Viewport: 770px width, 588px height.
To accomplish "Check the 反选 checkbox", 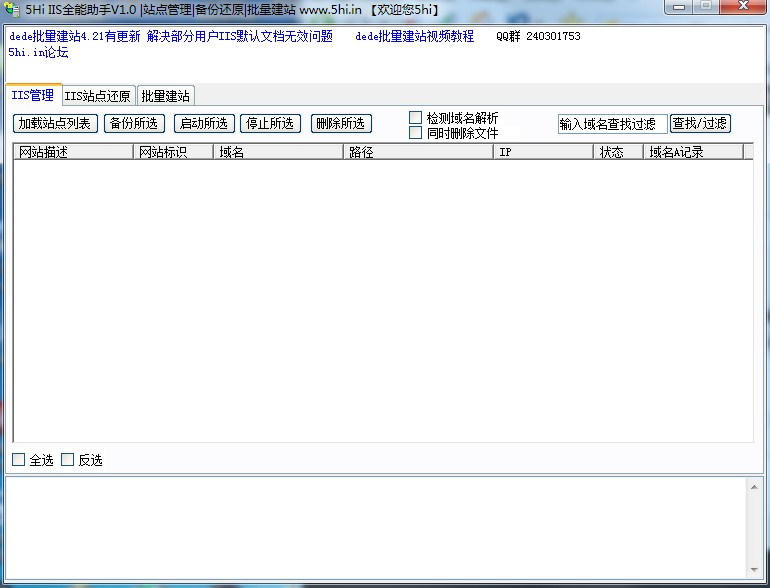I will coord(67,460).
